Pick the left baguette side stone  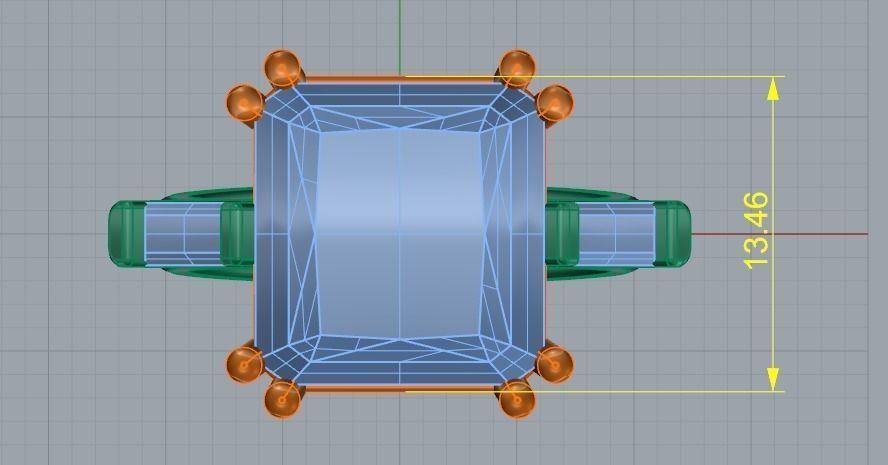(182, 233)
